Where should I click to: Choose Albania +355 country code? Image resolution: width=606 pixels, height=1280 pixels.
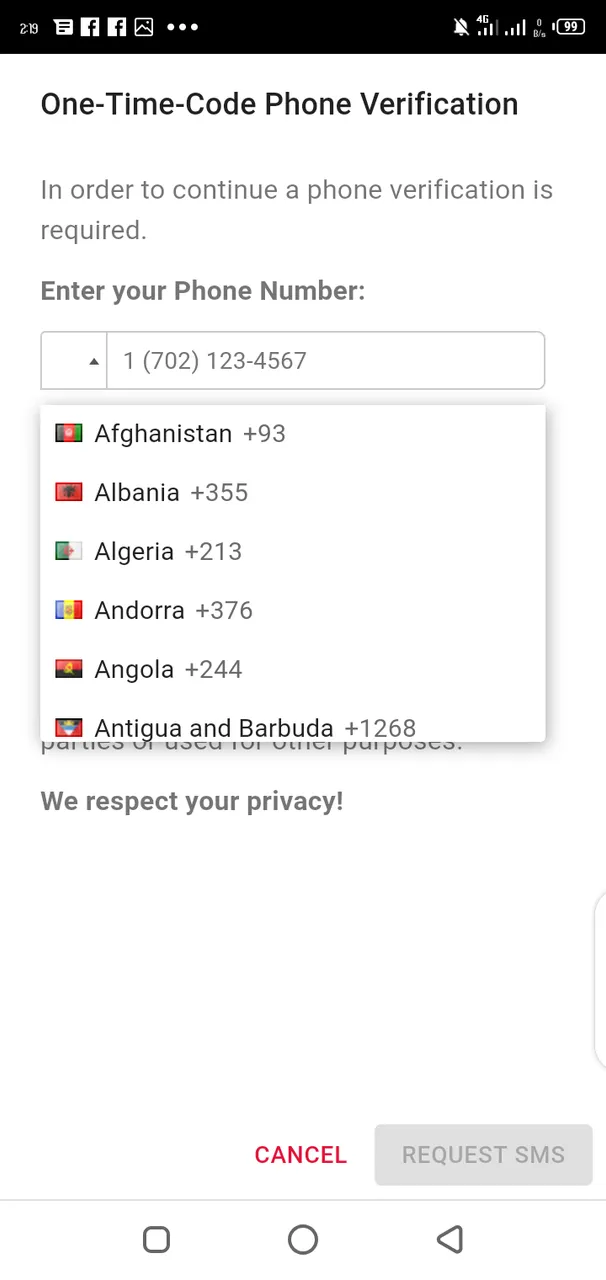pyautogui.click(x=171, y=493)
